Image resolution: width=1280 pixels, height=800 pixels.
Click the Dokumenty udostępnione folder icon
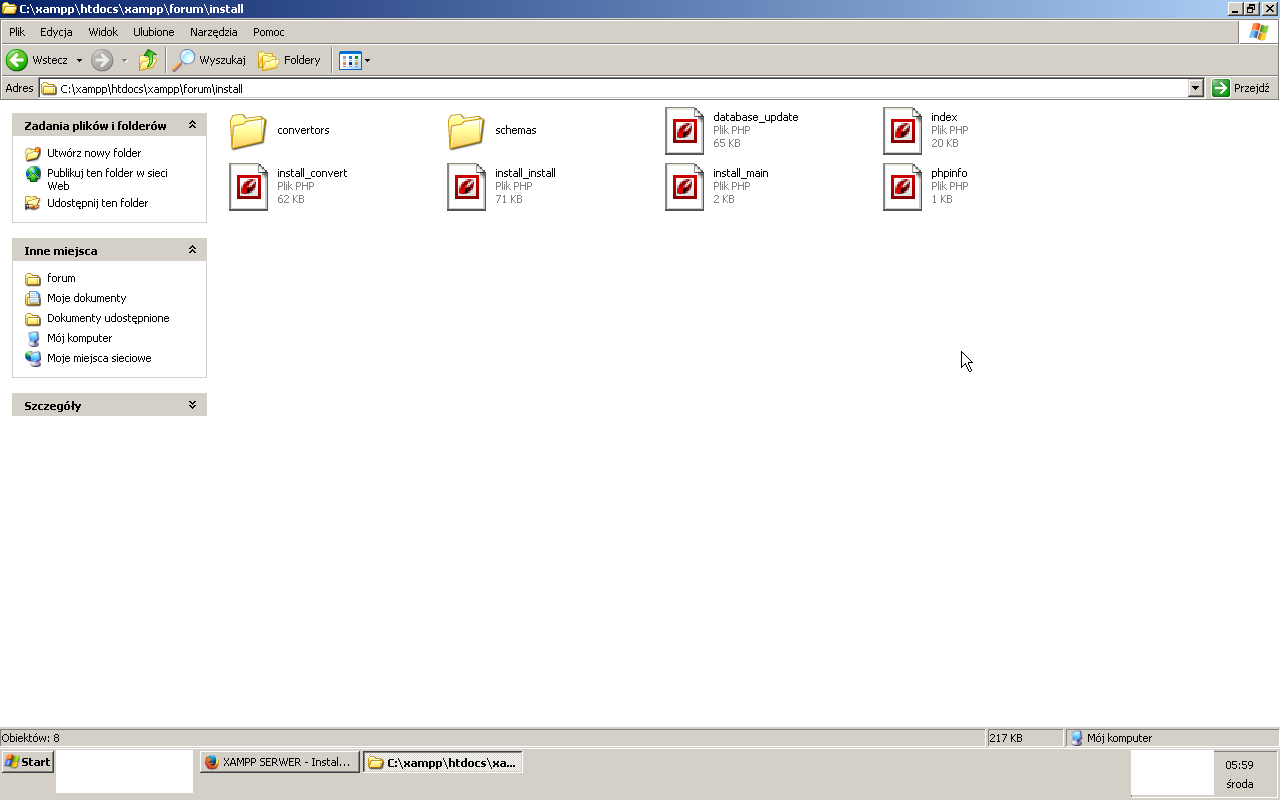[33, 318]
